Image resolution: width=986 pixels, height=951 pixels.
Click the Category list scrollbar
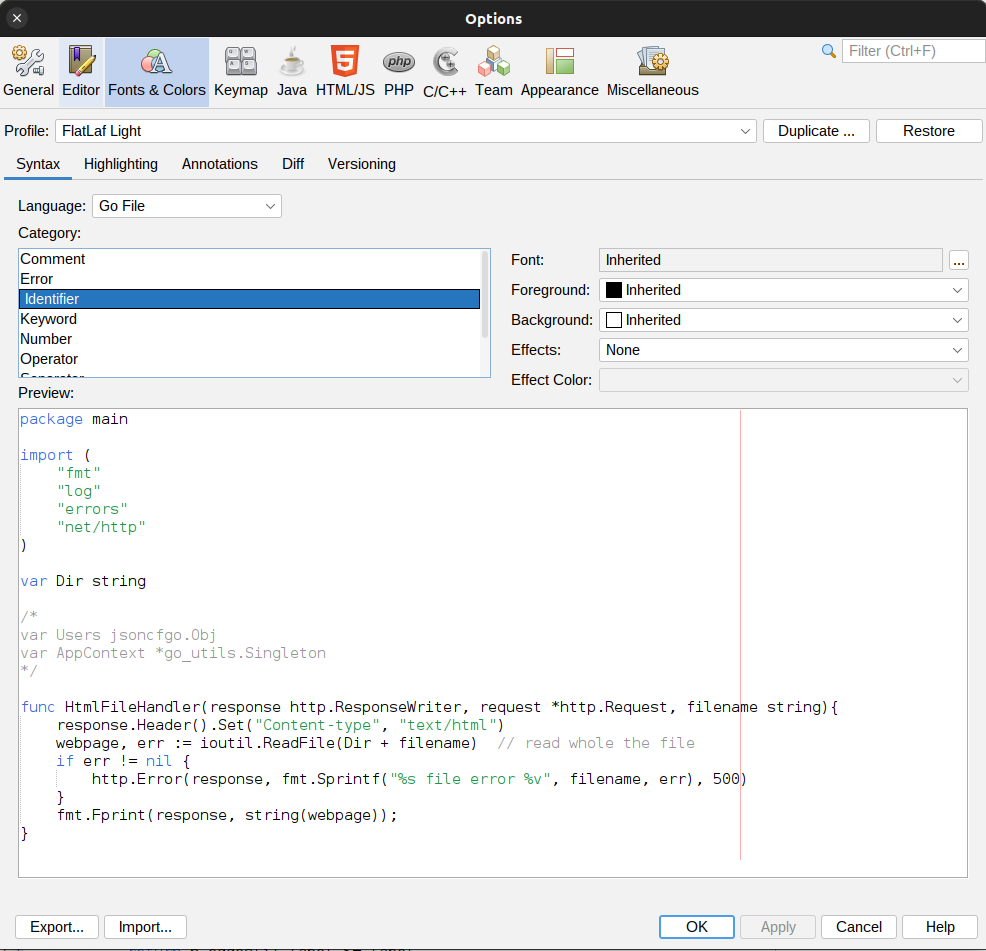(x=485, y=294)
